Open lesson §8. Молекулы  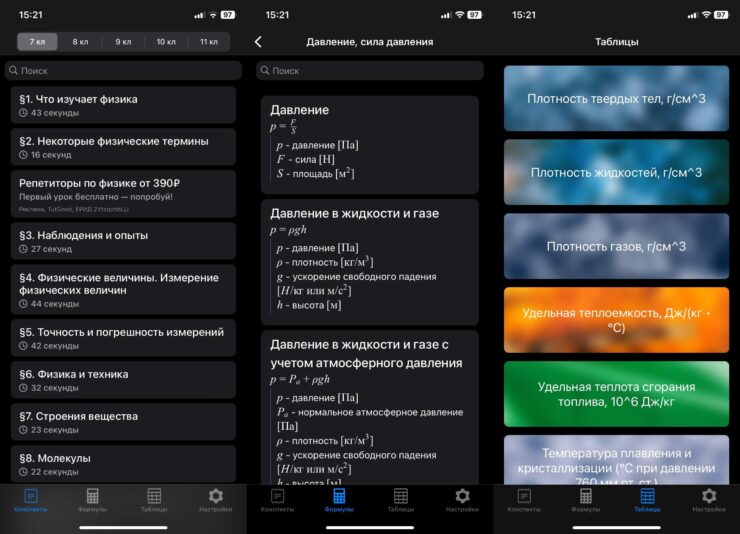click(123, 464)
